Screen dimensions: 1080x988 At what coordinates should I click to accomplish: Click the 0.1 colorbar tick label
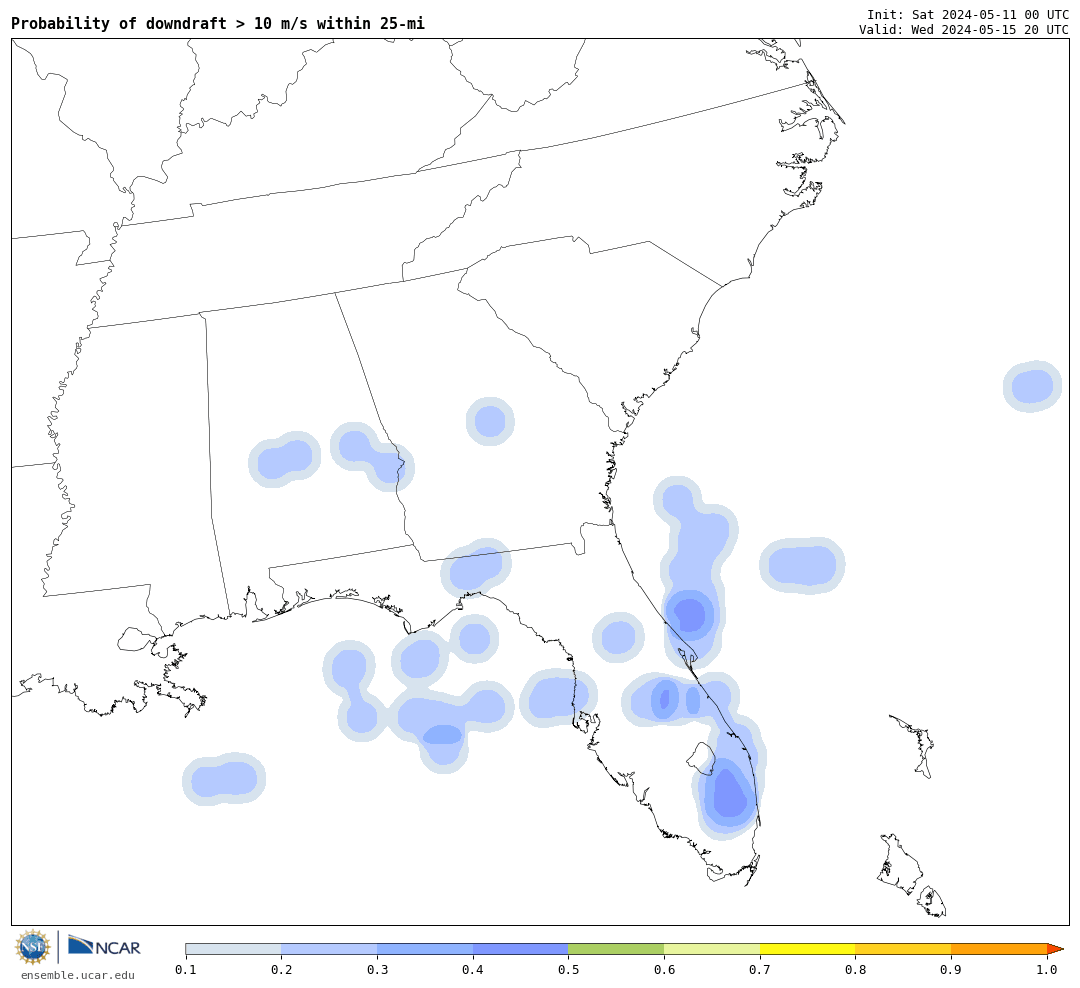tap(186, 970)
